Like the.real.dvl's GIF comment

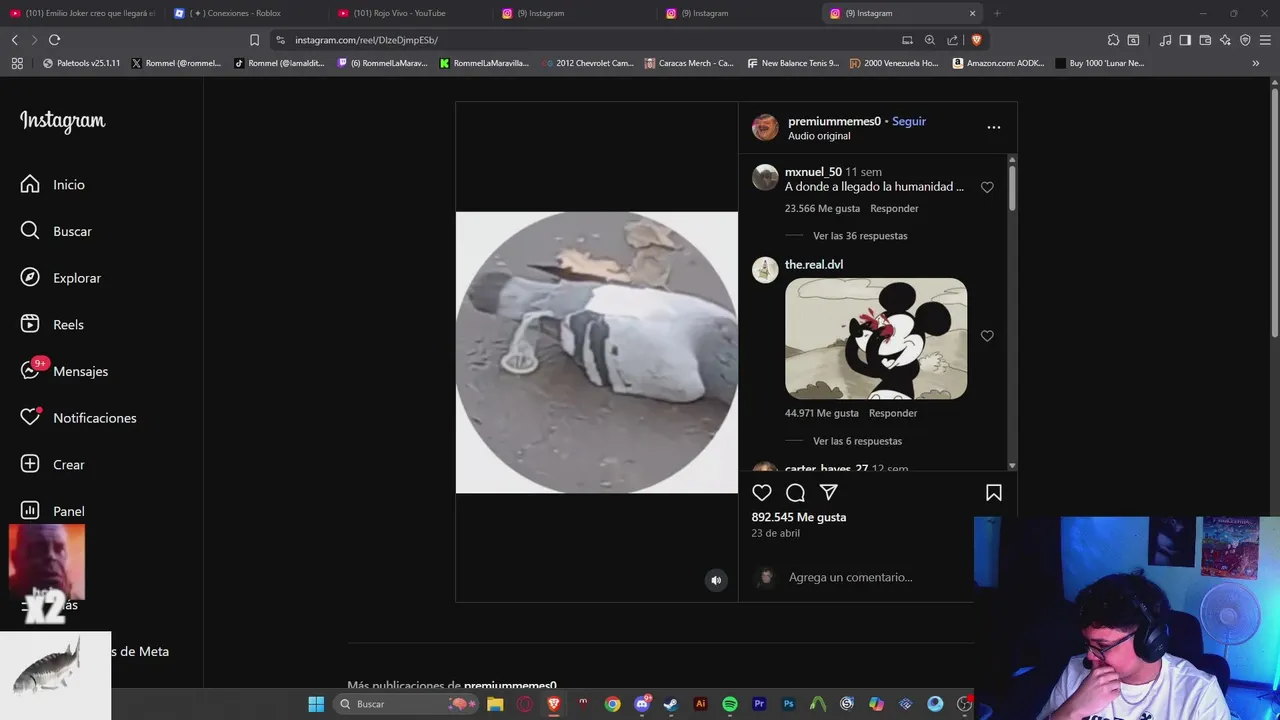pyautogui.click(x=987, y=336)
